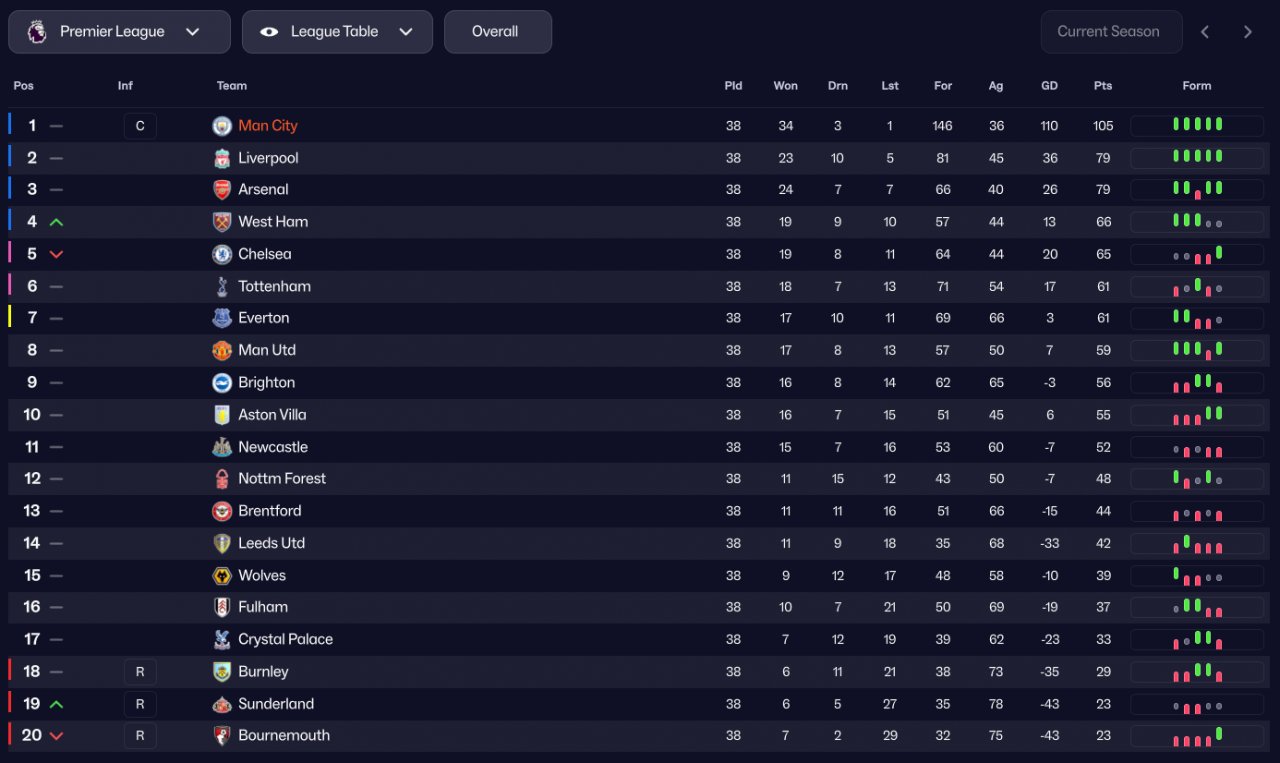1280x763 pixels.
Task: Click the Wolves club crest
Action: [x=222, y=576]
